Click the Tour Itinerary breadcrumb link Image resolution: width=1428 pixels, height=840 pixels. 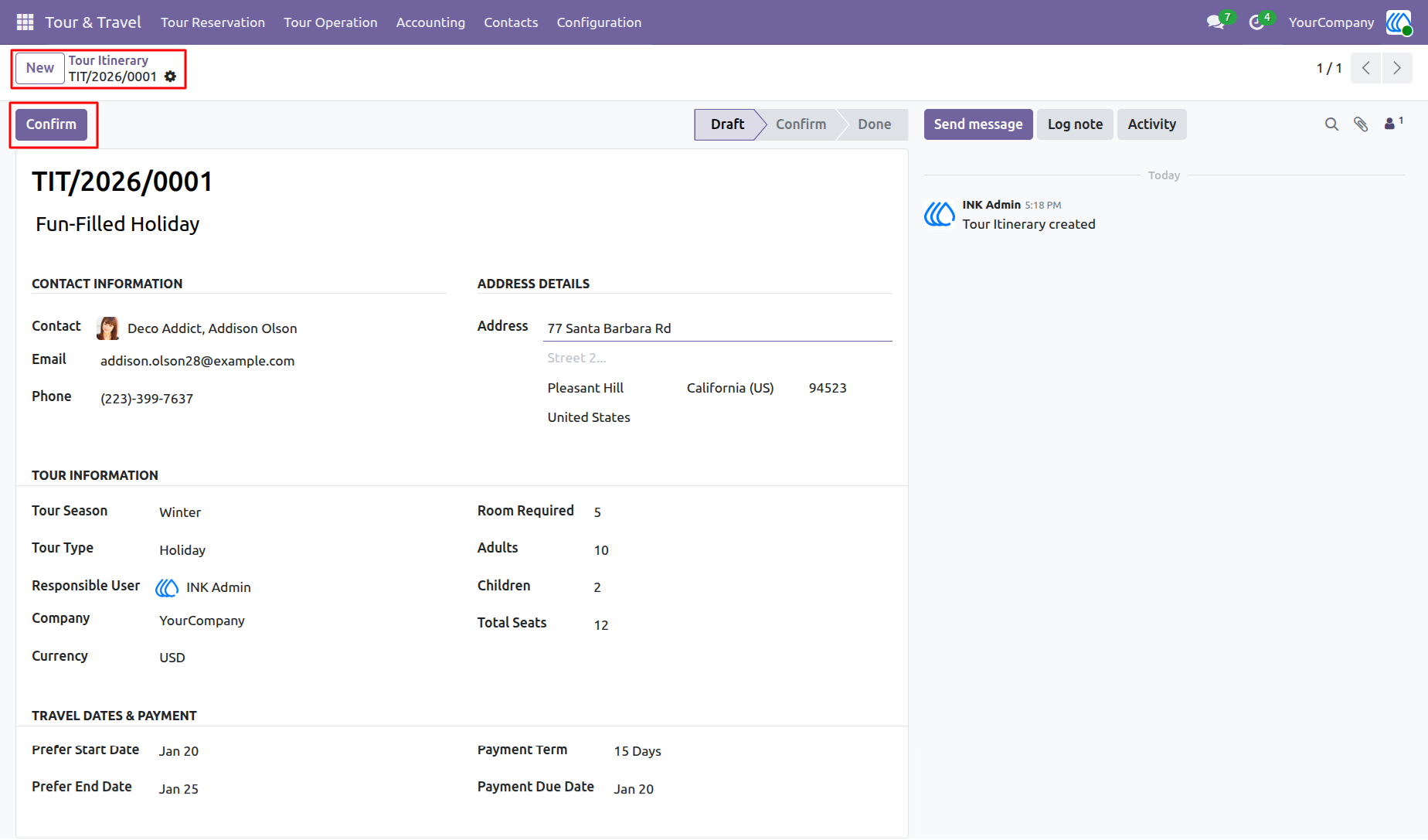108,60
